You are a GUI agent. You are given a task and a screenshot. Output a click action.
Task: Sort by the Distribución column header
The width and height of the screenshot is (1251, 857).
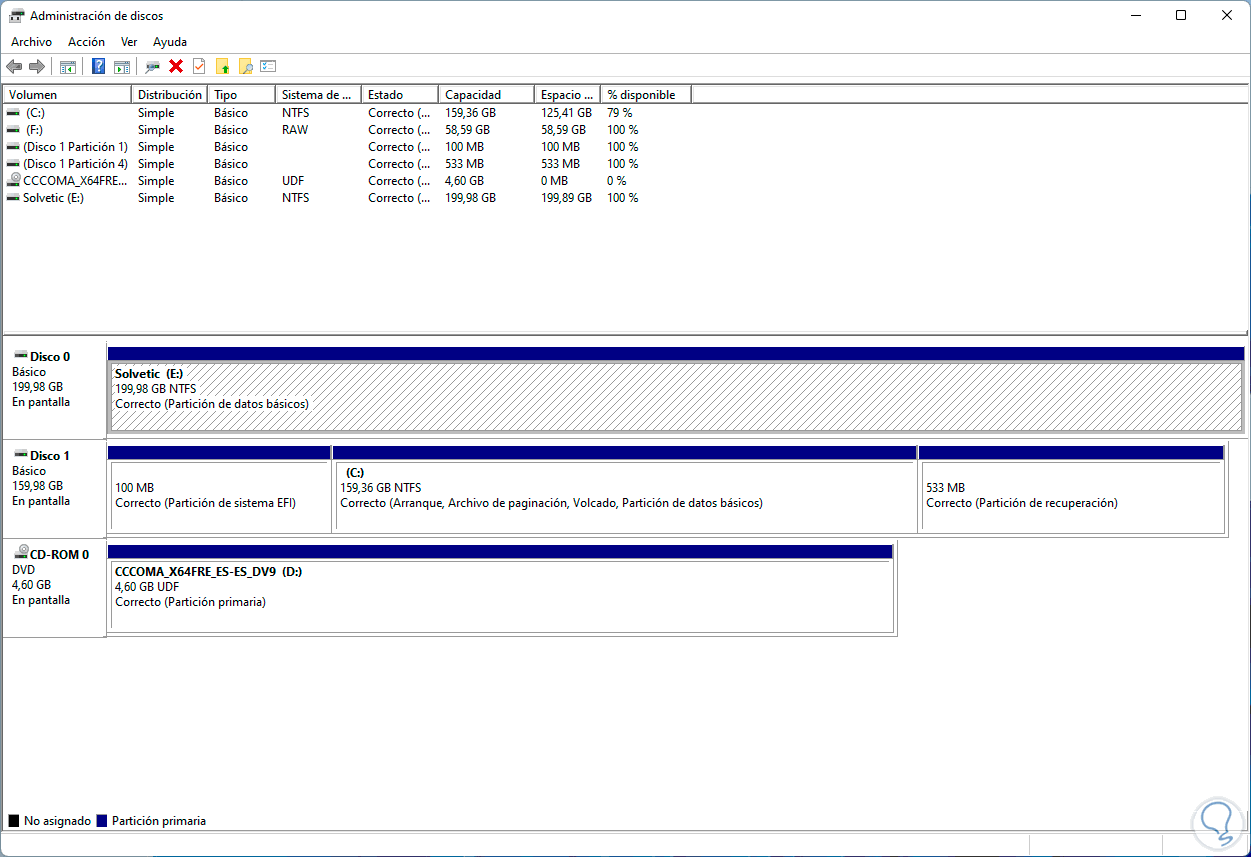(x=170, y=95)
